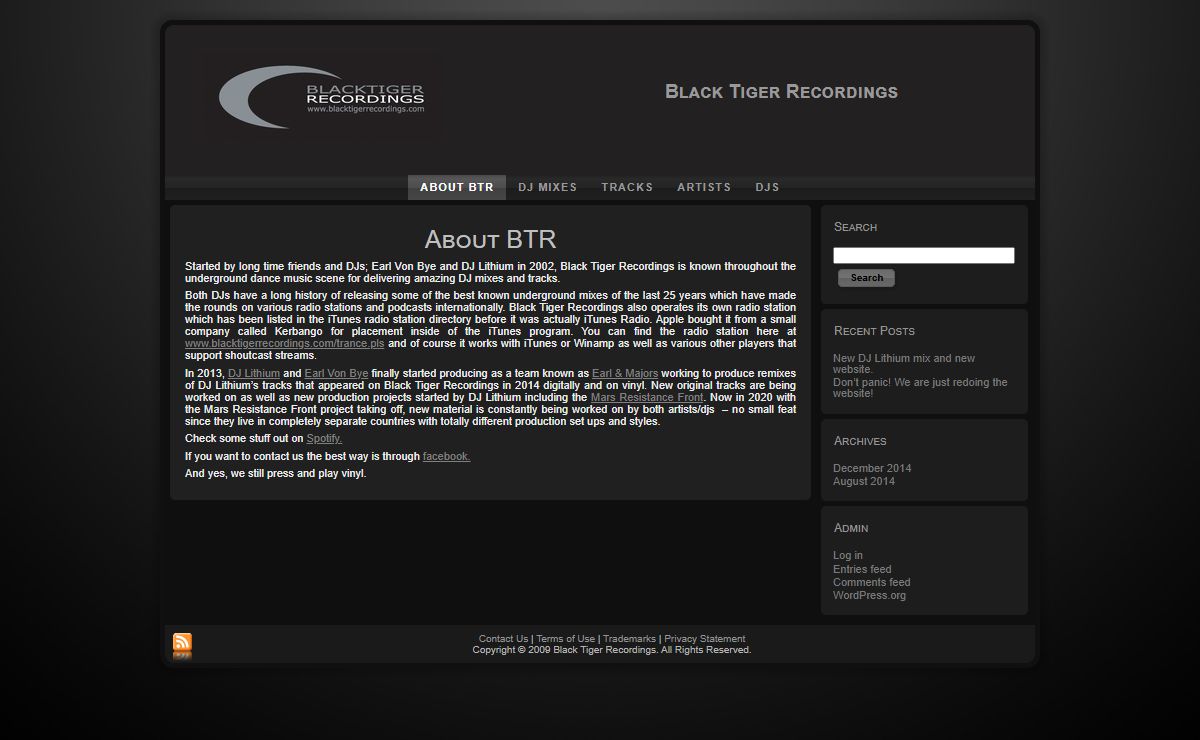
Task: Visit the WordPress.org link
Action: 869,595
